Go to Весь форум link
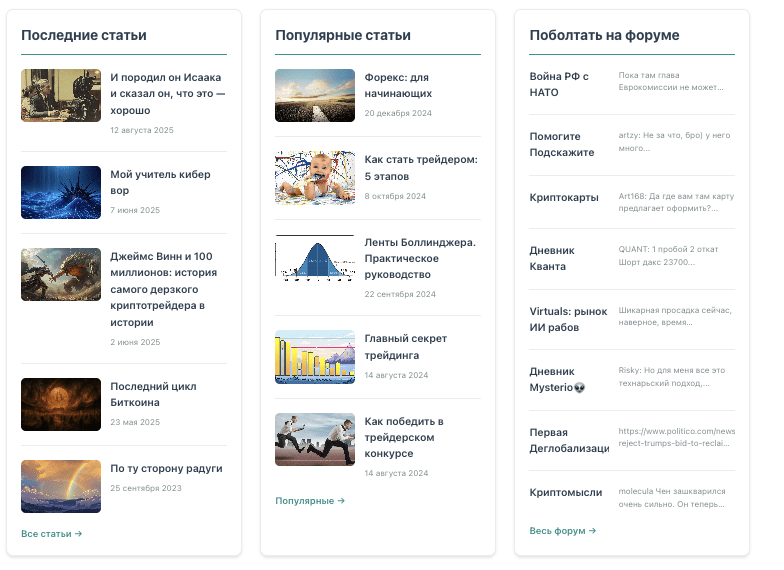The width and height of the screenshot is (784, 570). (x=563, y=531)
